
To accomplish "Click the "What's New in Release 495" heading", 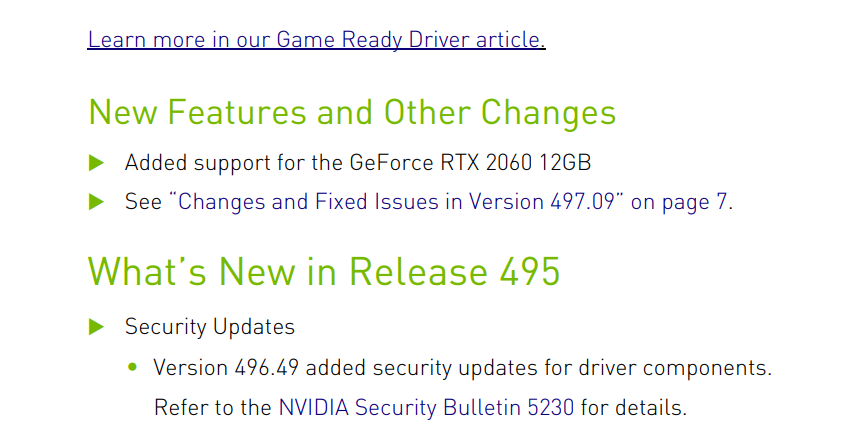I will point(324,272).
